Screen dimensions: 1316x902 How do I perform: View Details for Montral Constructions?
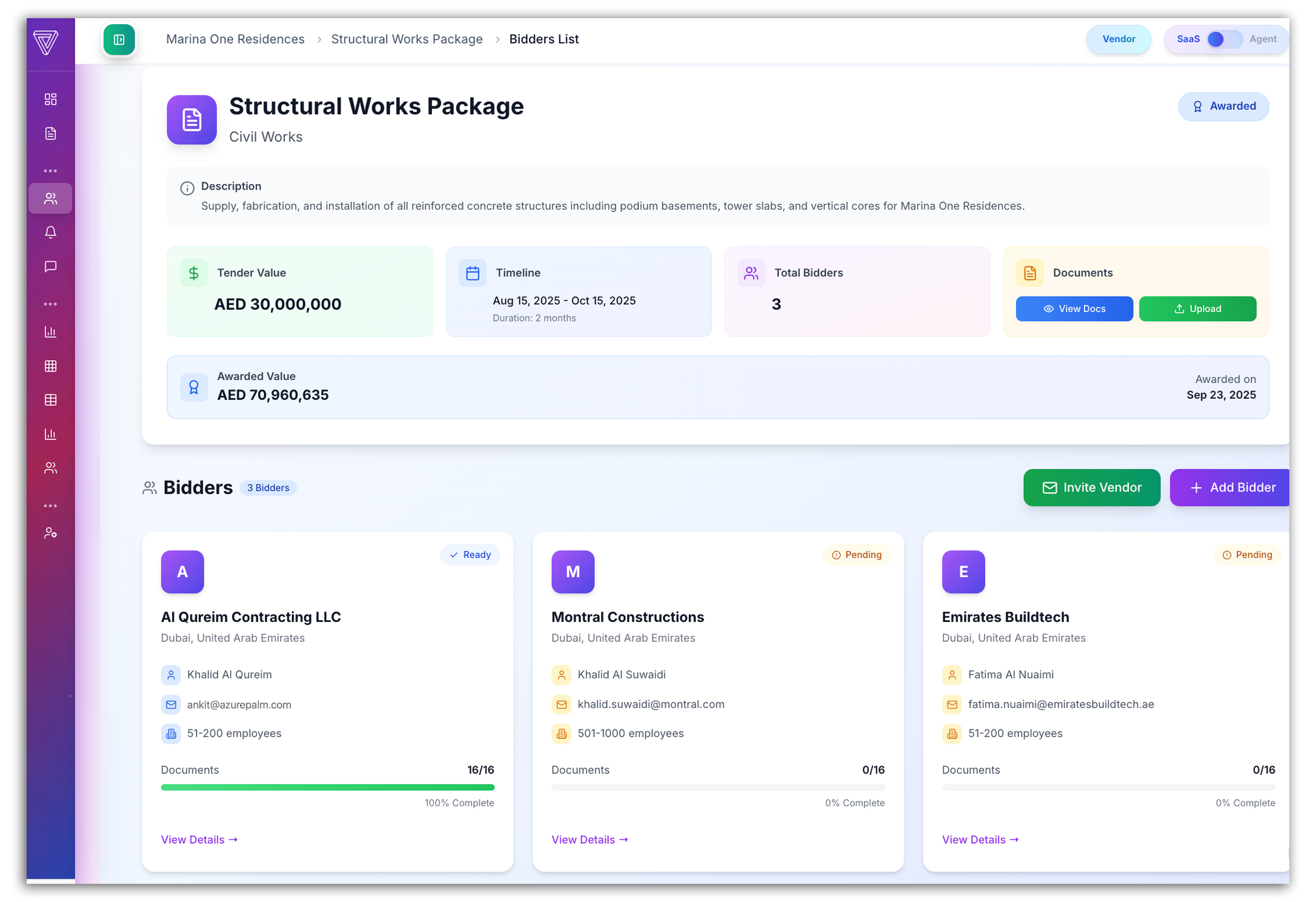pyautogui.click(x=590, y=840)
